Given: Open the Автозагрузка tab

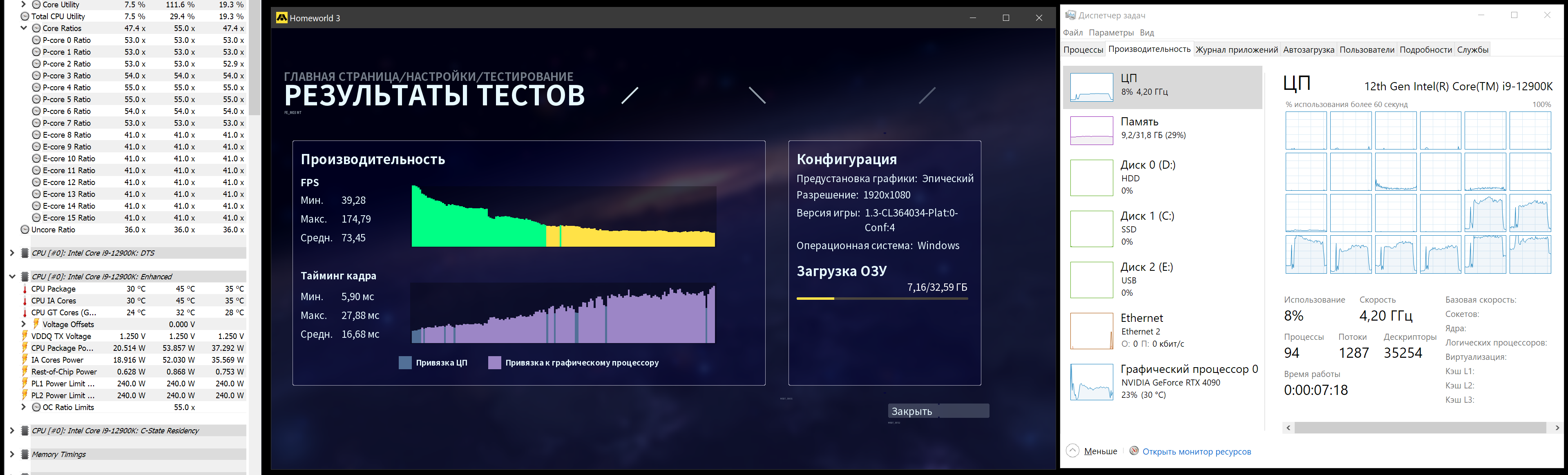Looking at the screenshot, I should point(1308,50).
